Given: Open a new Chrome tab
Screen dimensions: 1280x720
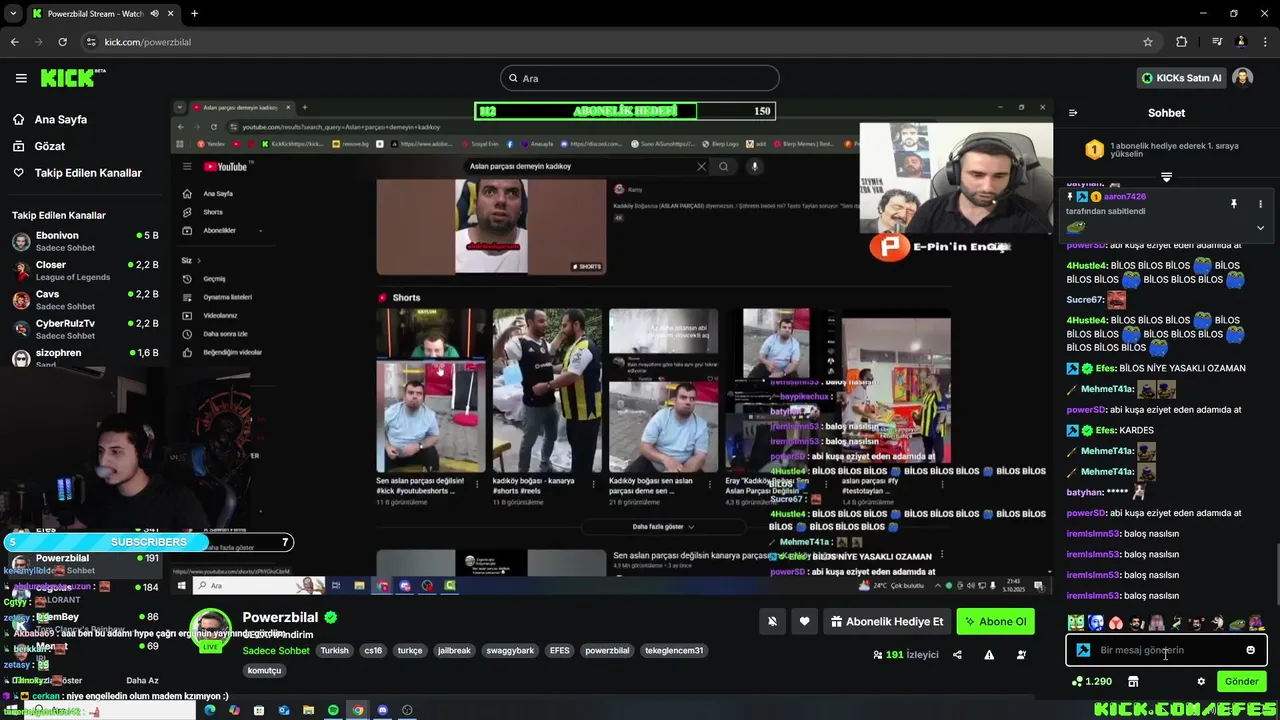Looking at the screenshot, I should (194, 14).
